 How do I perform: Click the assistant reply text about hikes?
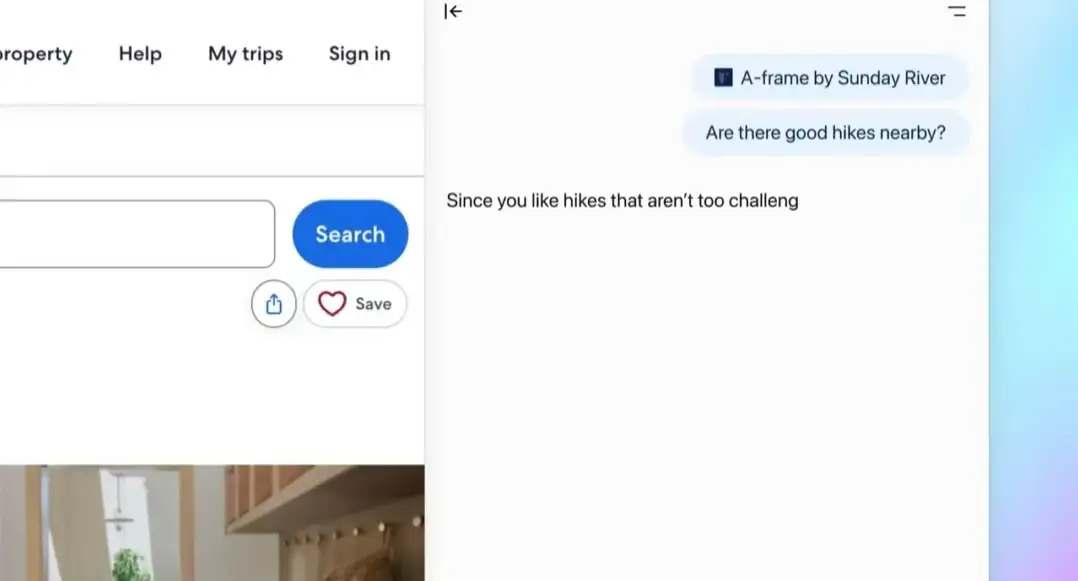(x=622, y=201)
